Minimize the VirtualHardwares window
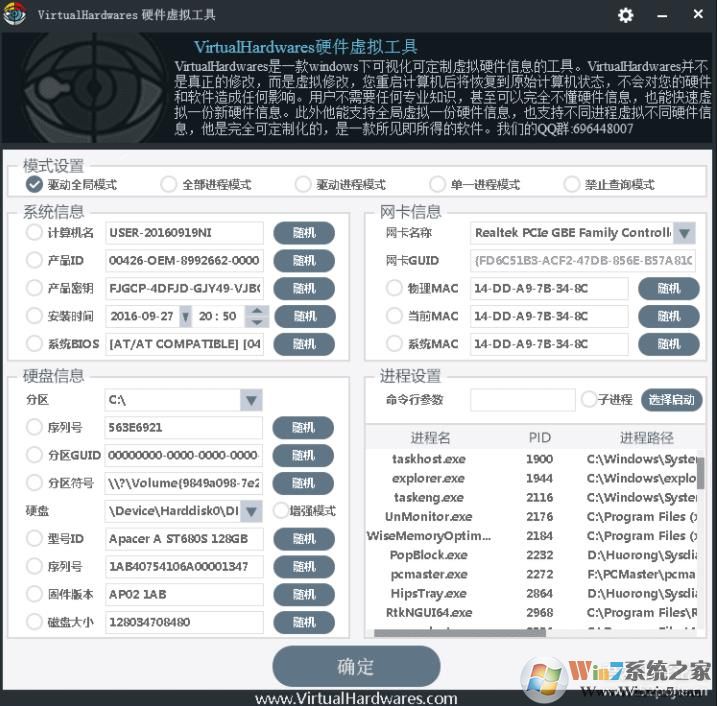 [662, 16]
